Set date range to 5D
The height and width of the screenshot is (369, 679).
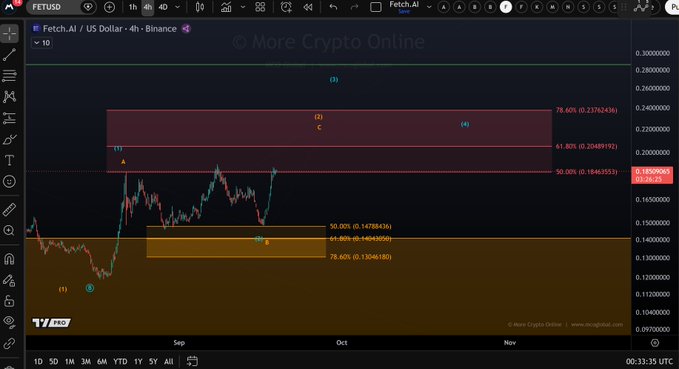(53, 361)
